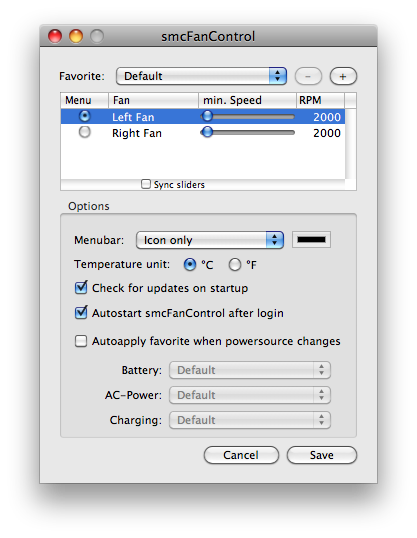Open the Battery favorite dropdown
This screenshot has height=538, width=417.
tap(250, 370)
